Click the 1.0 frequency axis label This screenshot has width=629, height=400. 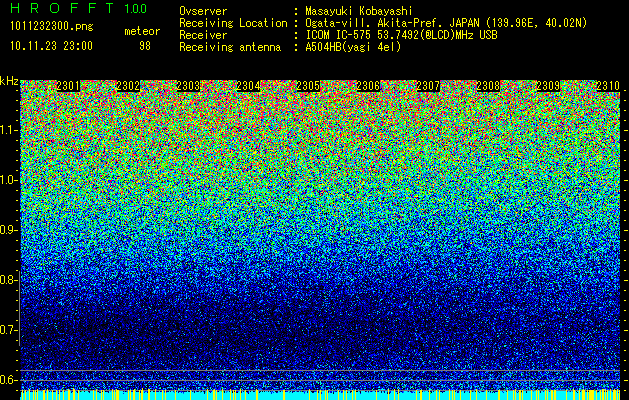click(x=9, y=180)
